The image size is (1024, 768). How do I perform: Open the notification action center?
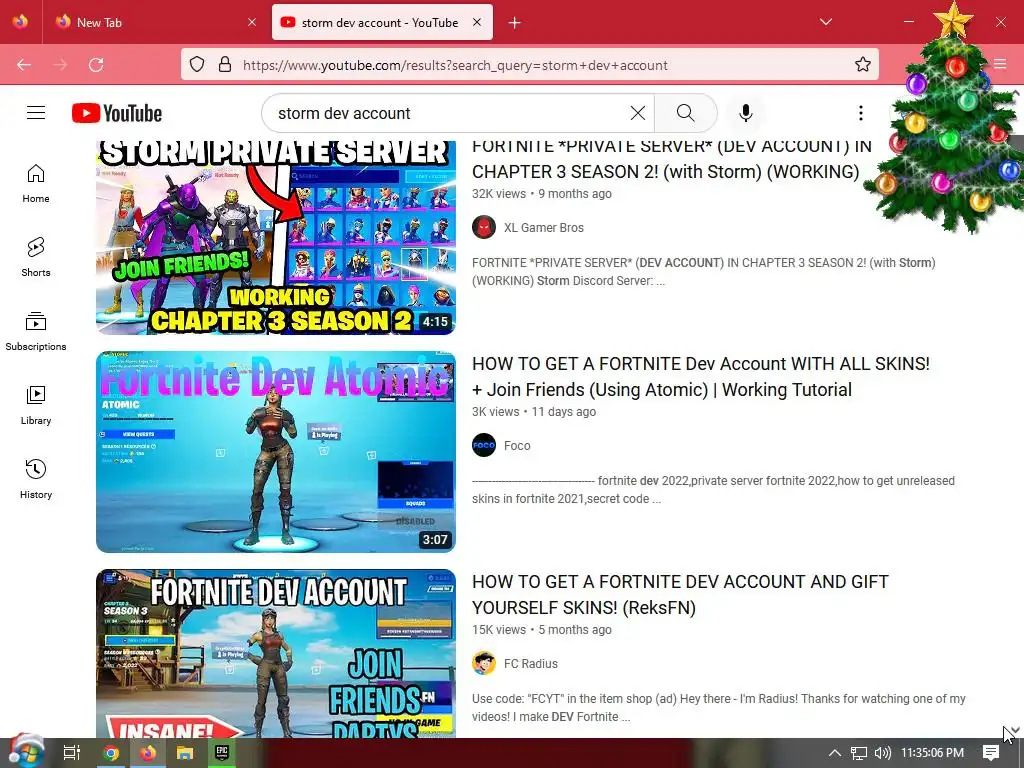pyautogui.click(x=991, y=753)
